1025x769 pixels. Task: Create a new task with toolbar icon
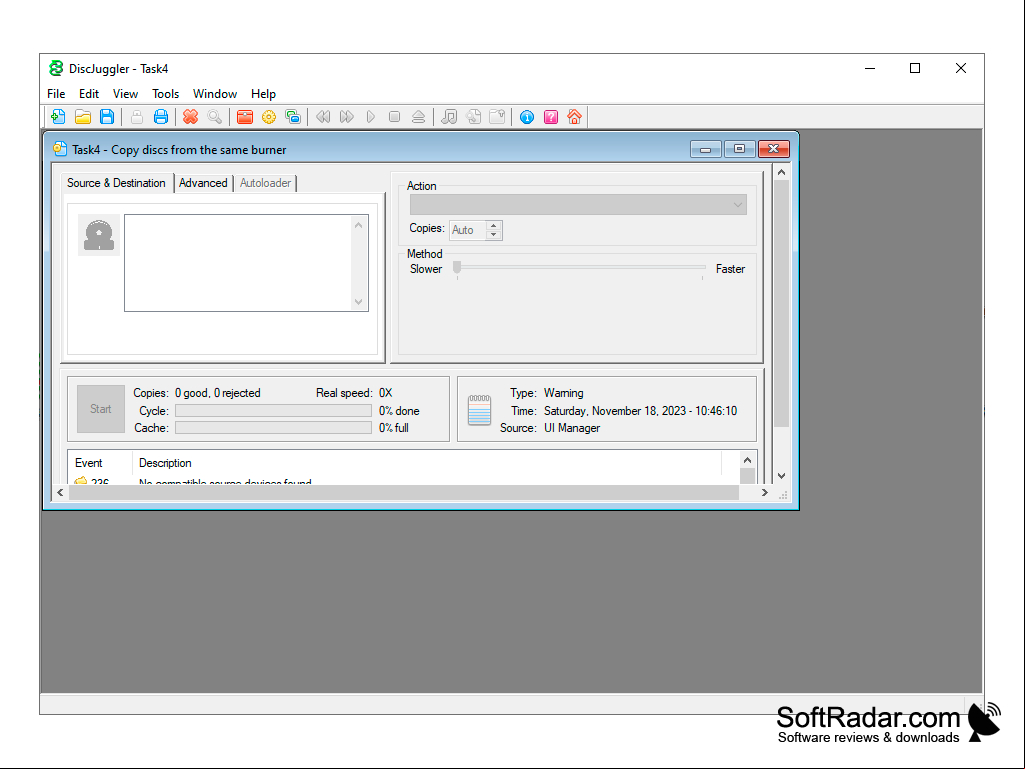(58, 117)
